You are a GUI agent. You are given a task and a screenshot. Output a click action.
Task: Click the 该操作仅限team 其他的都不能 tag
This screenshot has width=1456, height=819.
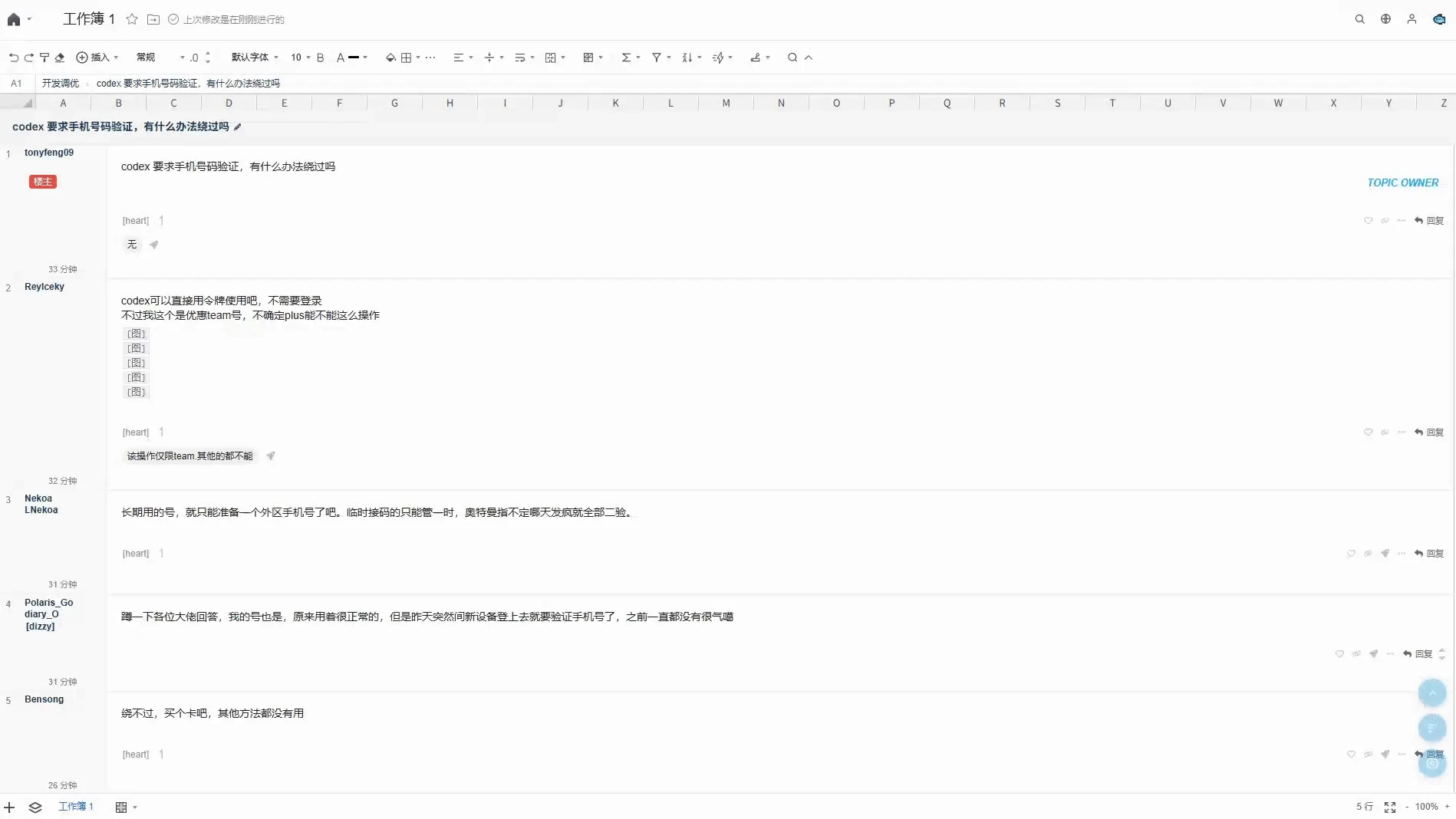(x=189, y=456)
